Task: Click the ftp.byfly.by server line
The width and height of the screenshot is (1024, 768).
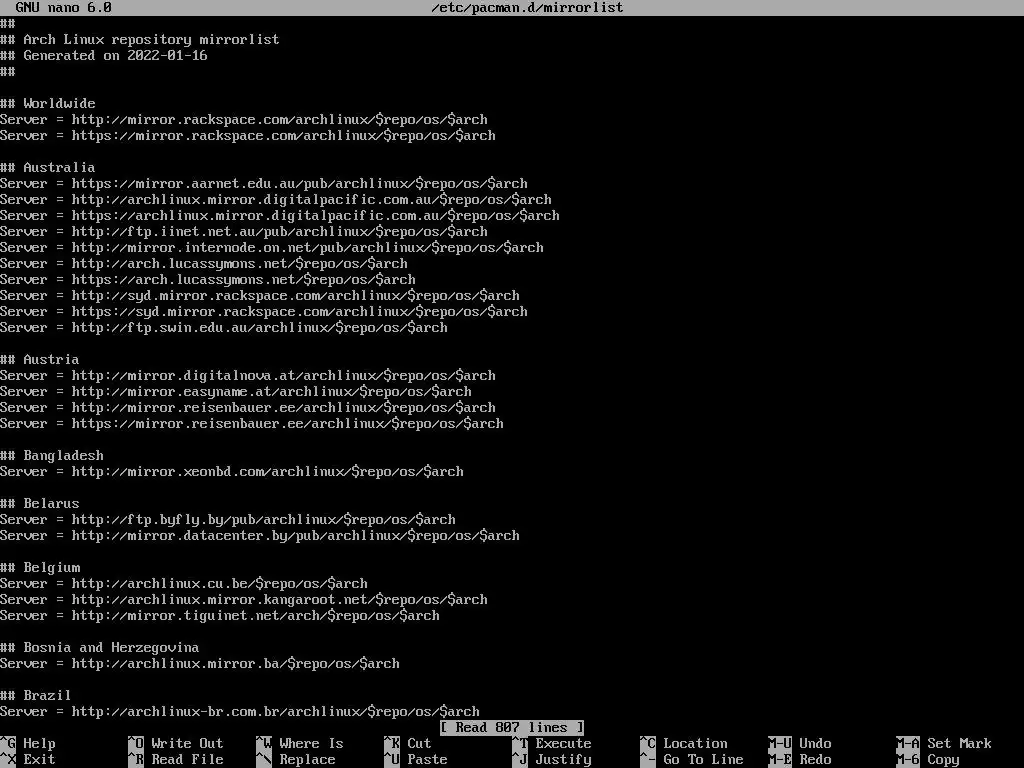Action: click(x=228, y=519)
